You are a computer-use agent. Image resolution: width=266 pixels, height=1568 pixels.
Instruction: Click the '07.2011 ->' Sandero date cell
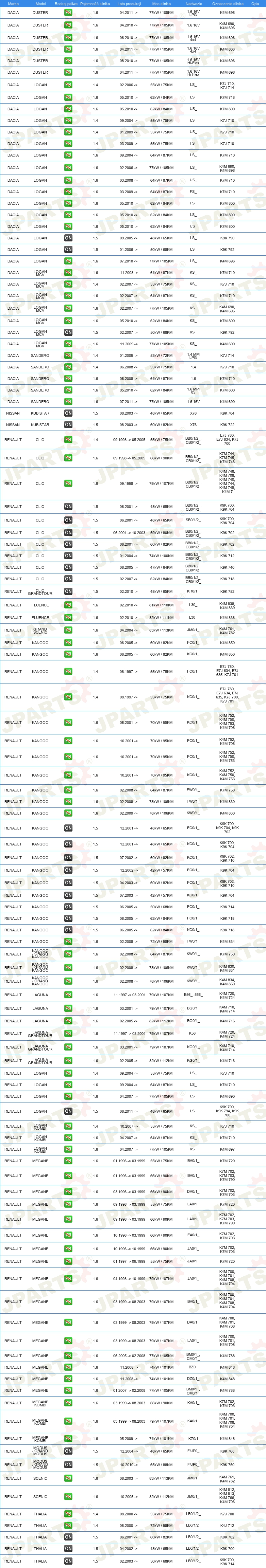coord(128,402)
